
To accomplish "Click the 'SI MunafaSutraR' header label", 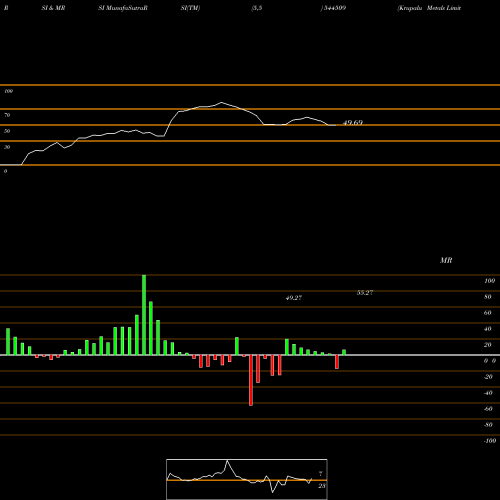I will 123,8.
